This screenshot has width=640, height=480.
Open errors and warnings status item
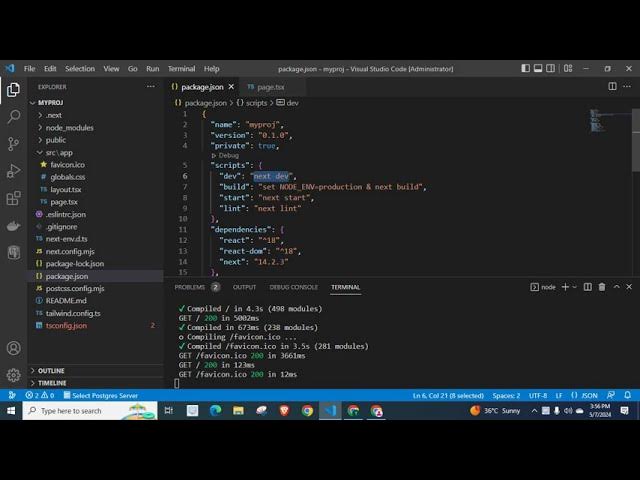[40, 395]
